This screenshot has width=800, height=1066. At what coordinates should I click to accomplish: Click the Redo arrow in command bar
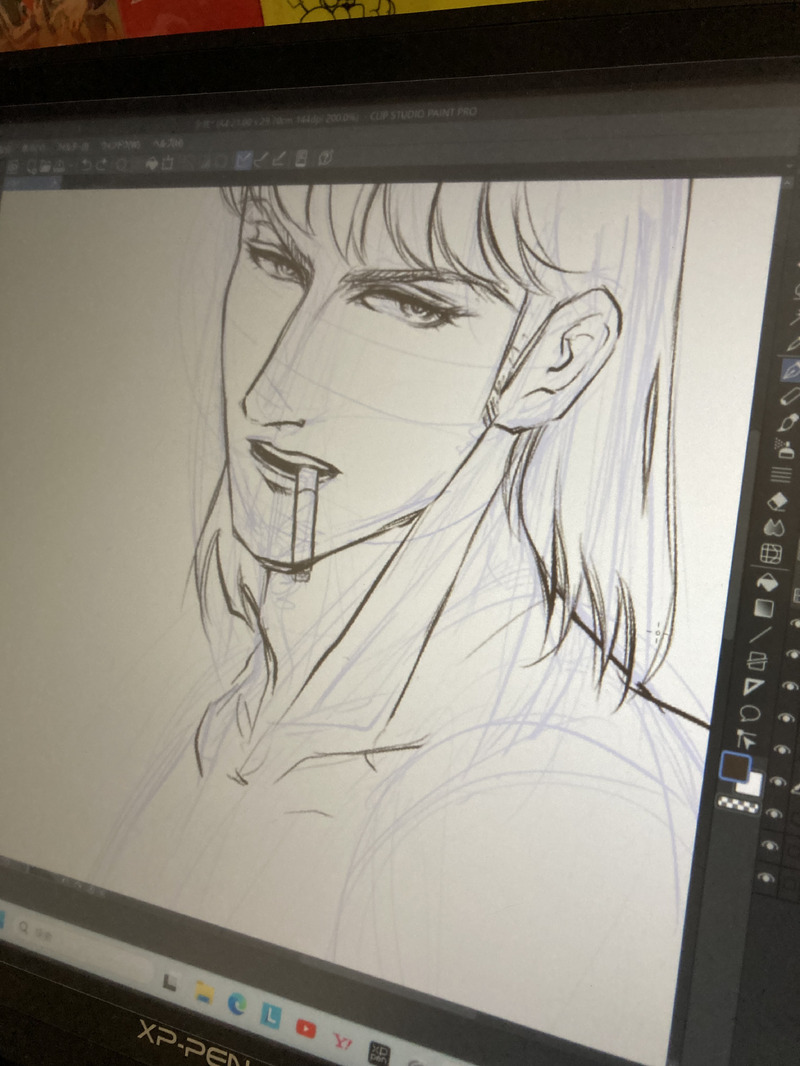[x=102, y=165]
